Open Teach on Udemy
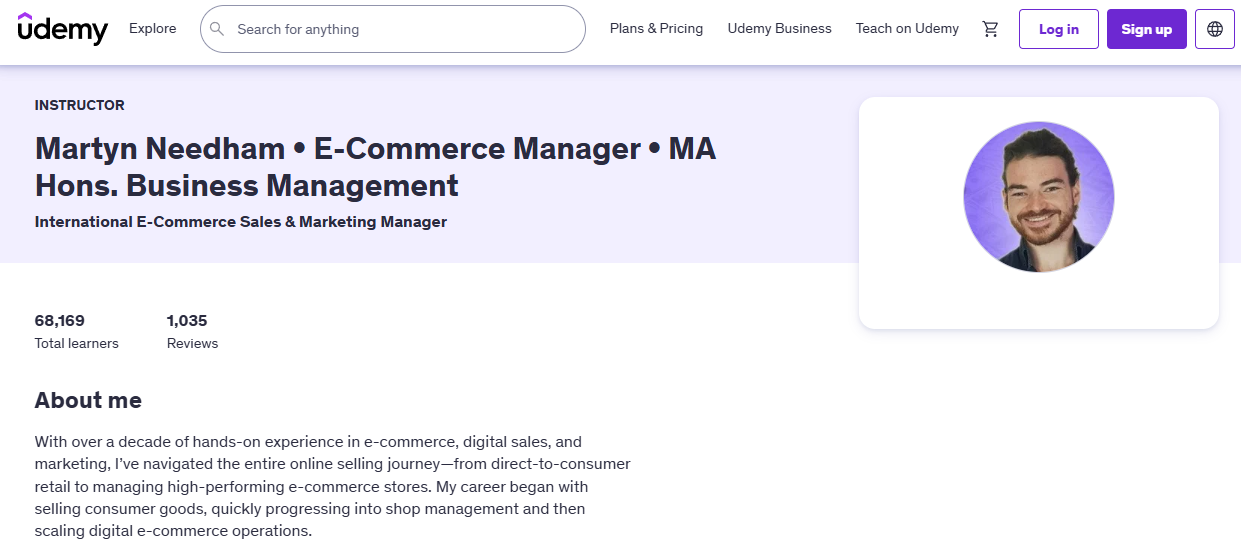 (907, 29)
